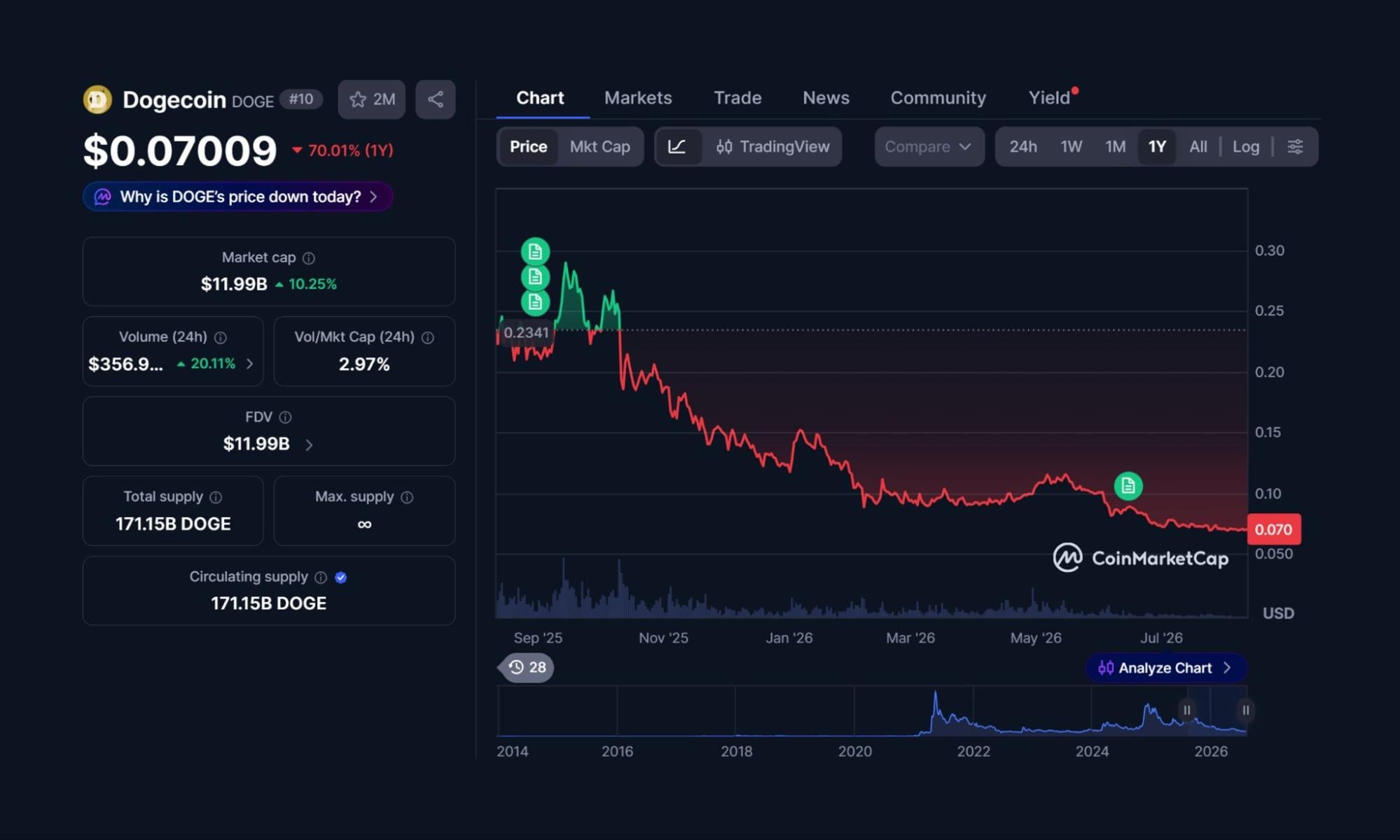
Task: Click the 2.97% Vol/Mkt Cap value
Action: click(x=364, y=364)
